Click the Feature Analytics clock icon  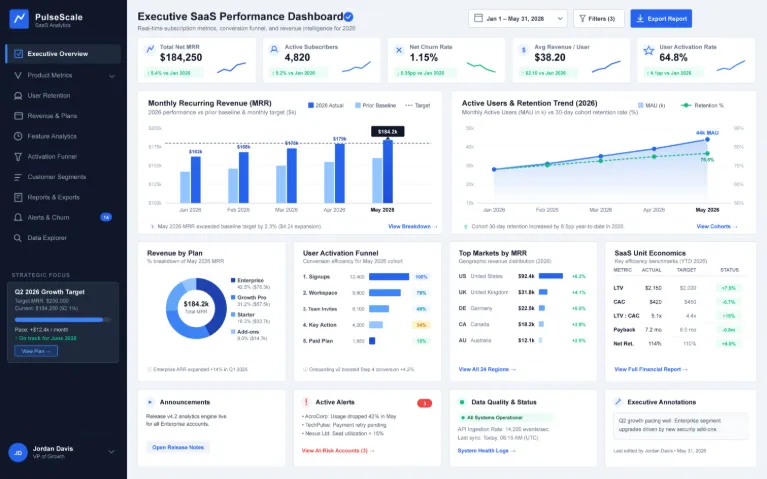coord(18,137)
